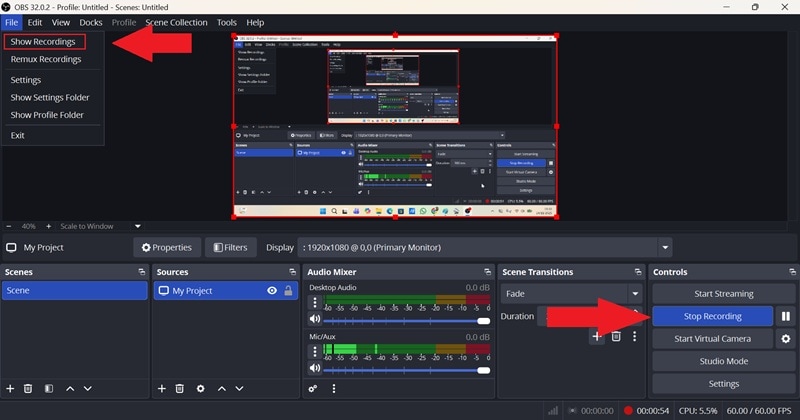This screenshot has height=420, width=800.
Task: Click the stream signal status icon
Action: [x=553, y=410]
